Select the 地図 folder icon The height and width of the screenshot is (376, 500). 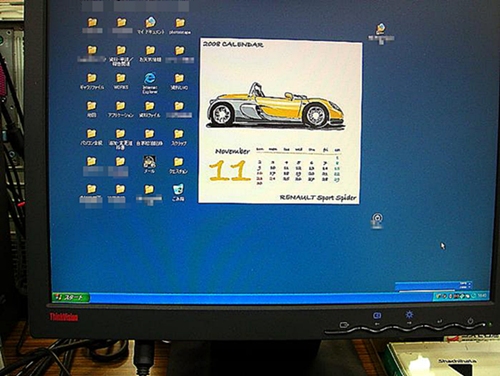tap(92, 109)
